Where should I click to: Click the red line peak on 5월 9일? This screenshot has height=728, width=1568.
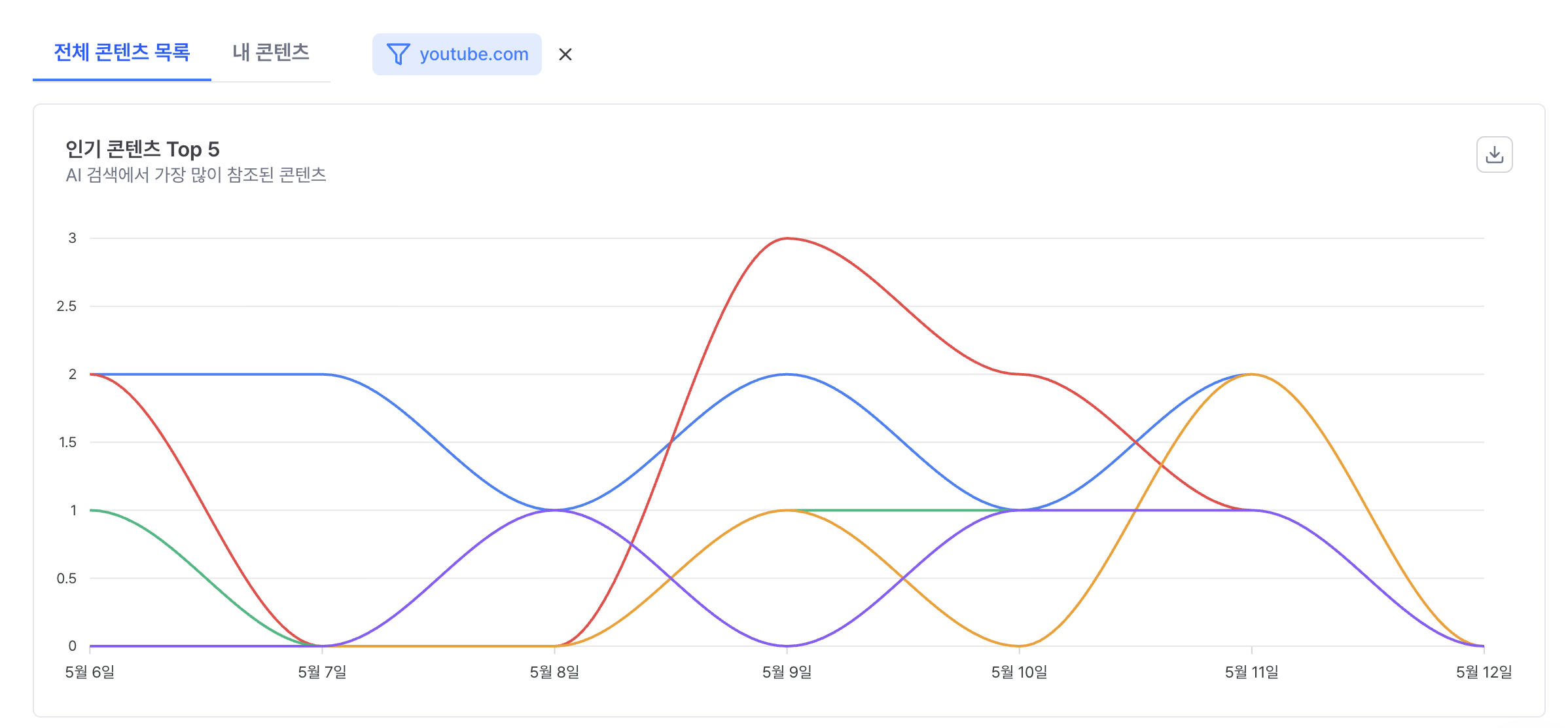click(x=787, y=238)
